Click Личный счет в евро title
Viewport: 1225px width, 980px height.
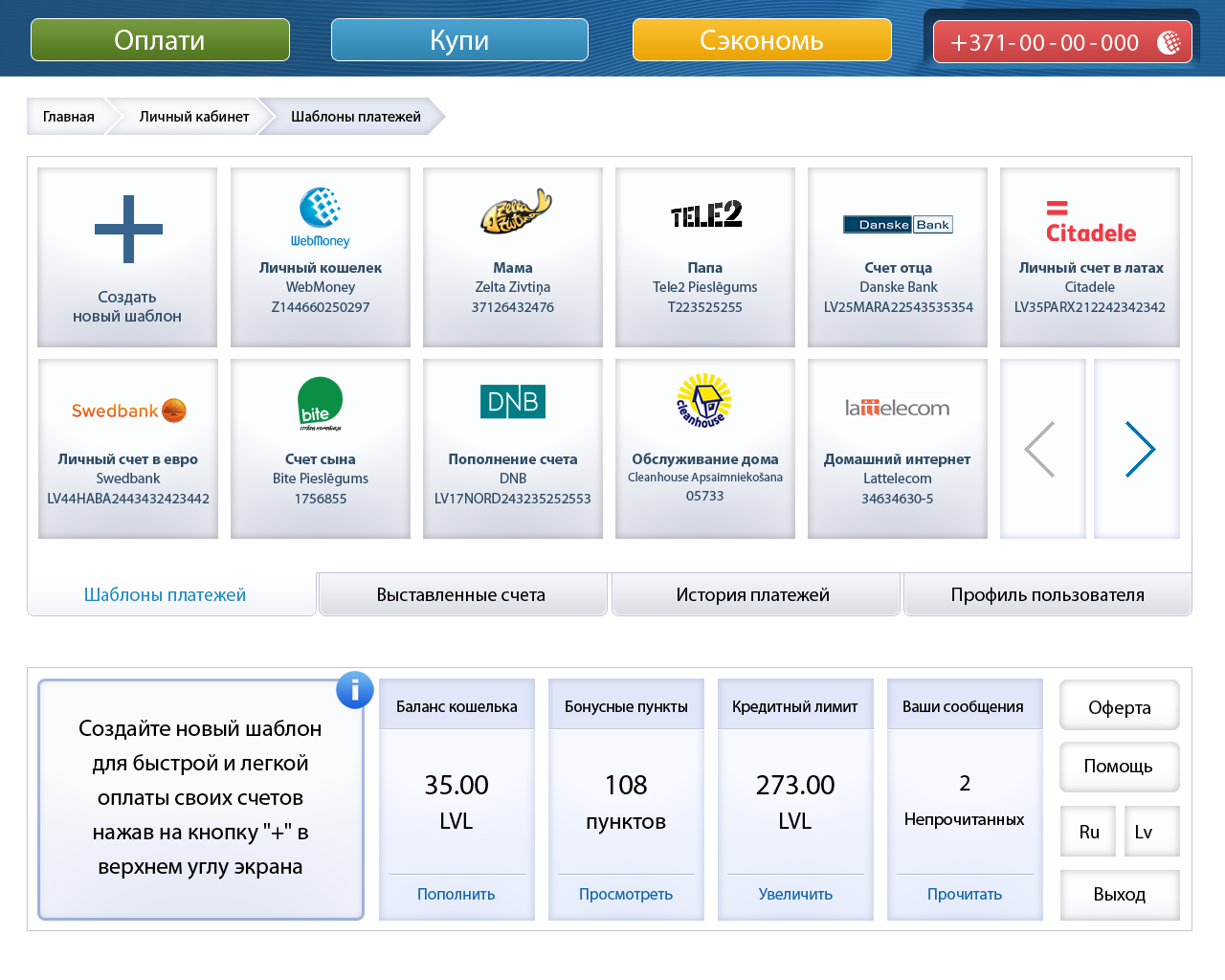point(128,459)
